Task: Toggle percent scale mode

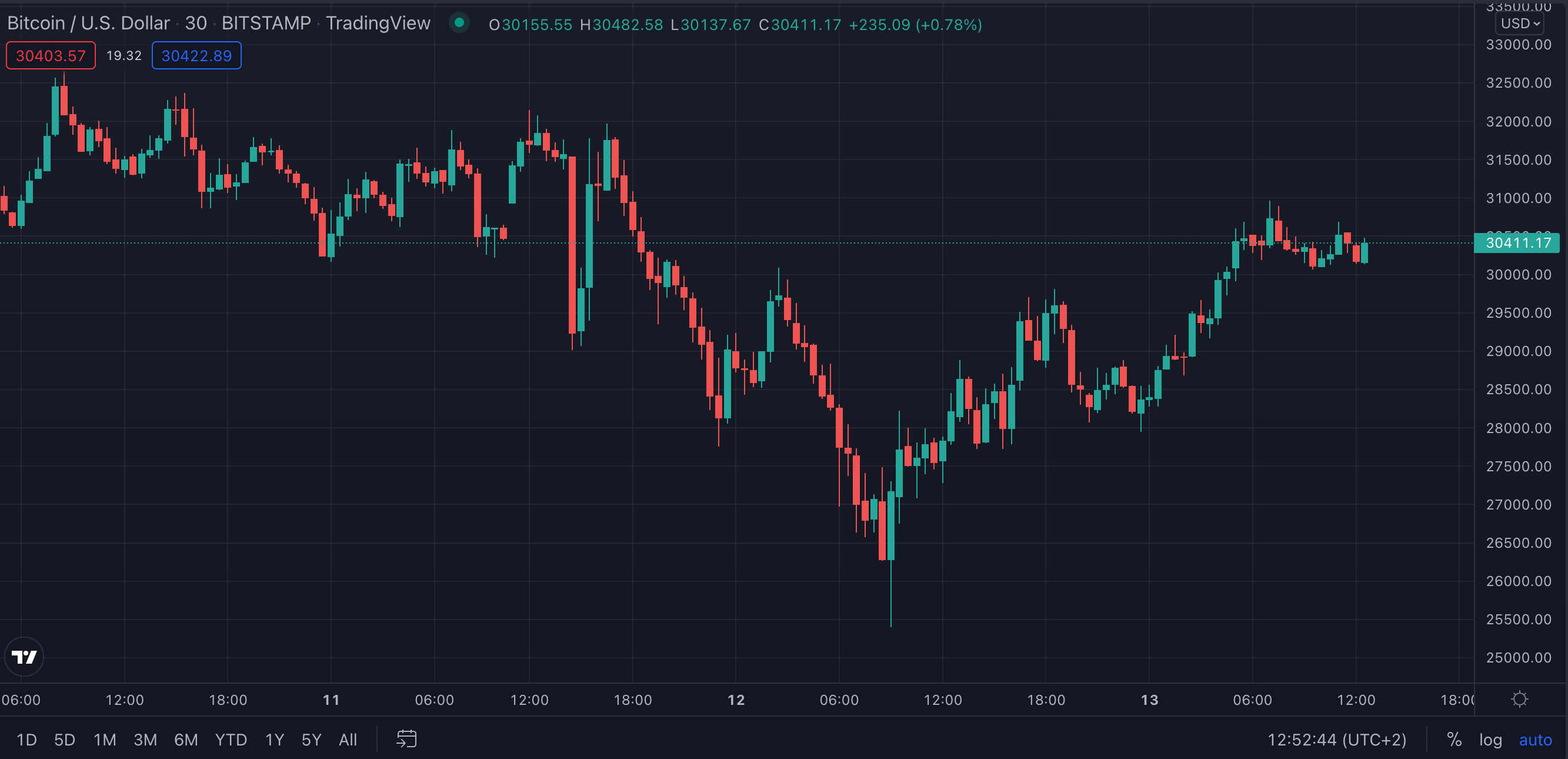Action: [x=1453, y=740]
